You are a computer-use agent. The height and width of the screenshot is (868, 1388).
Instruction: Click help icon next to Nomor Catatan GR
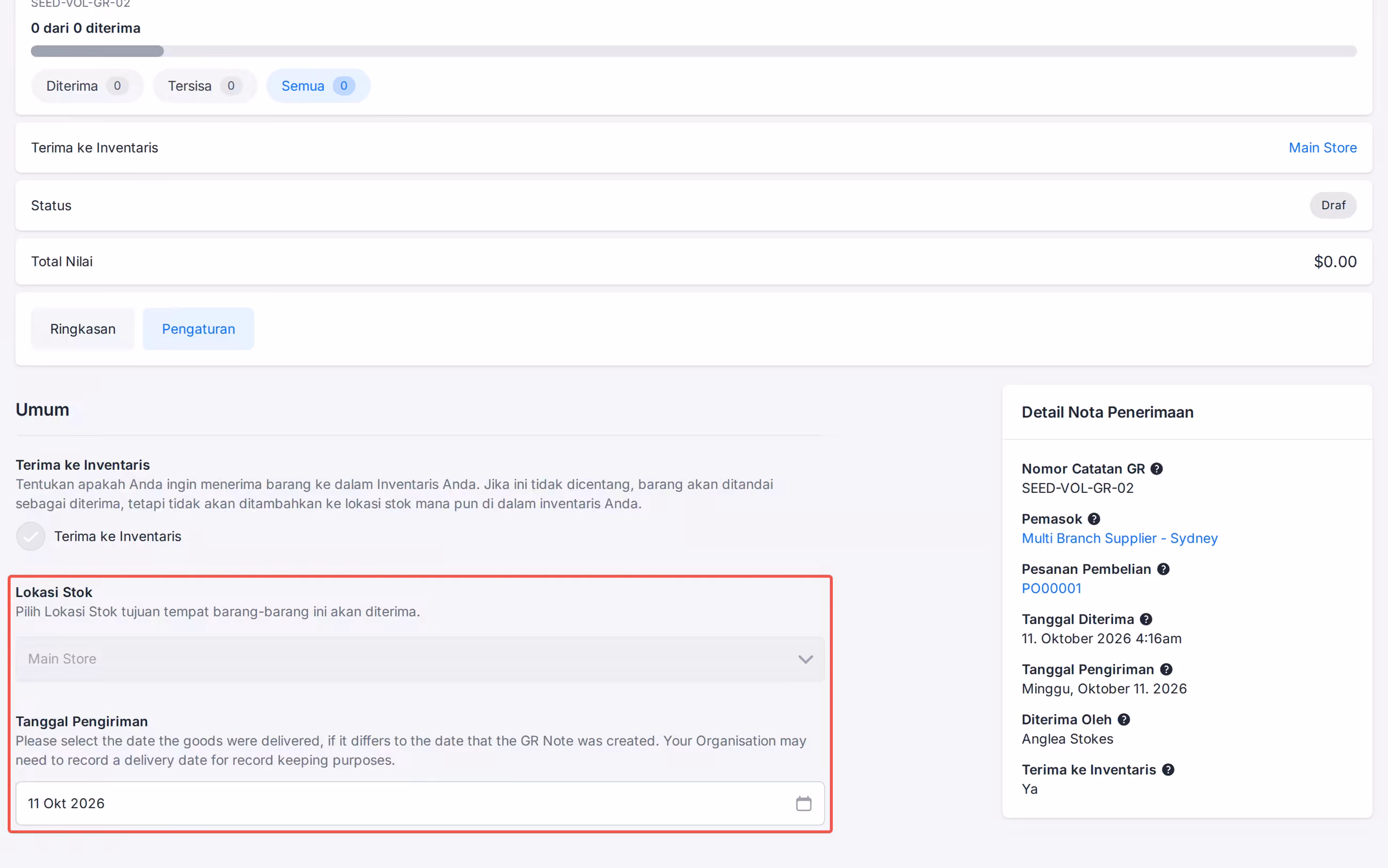click(x=1156, y=469)
